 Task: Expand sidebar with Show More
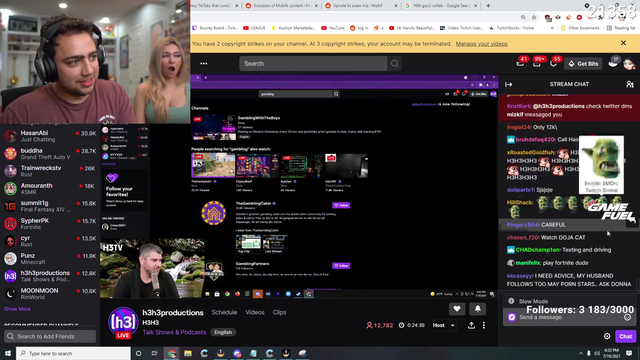[x=17, y=309]
